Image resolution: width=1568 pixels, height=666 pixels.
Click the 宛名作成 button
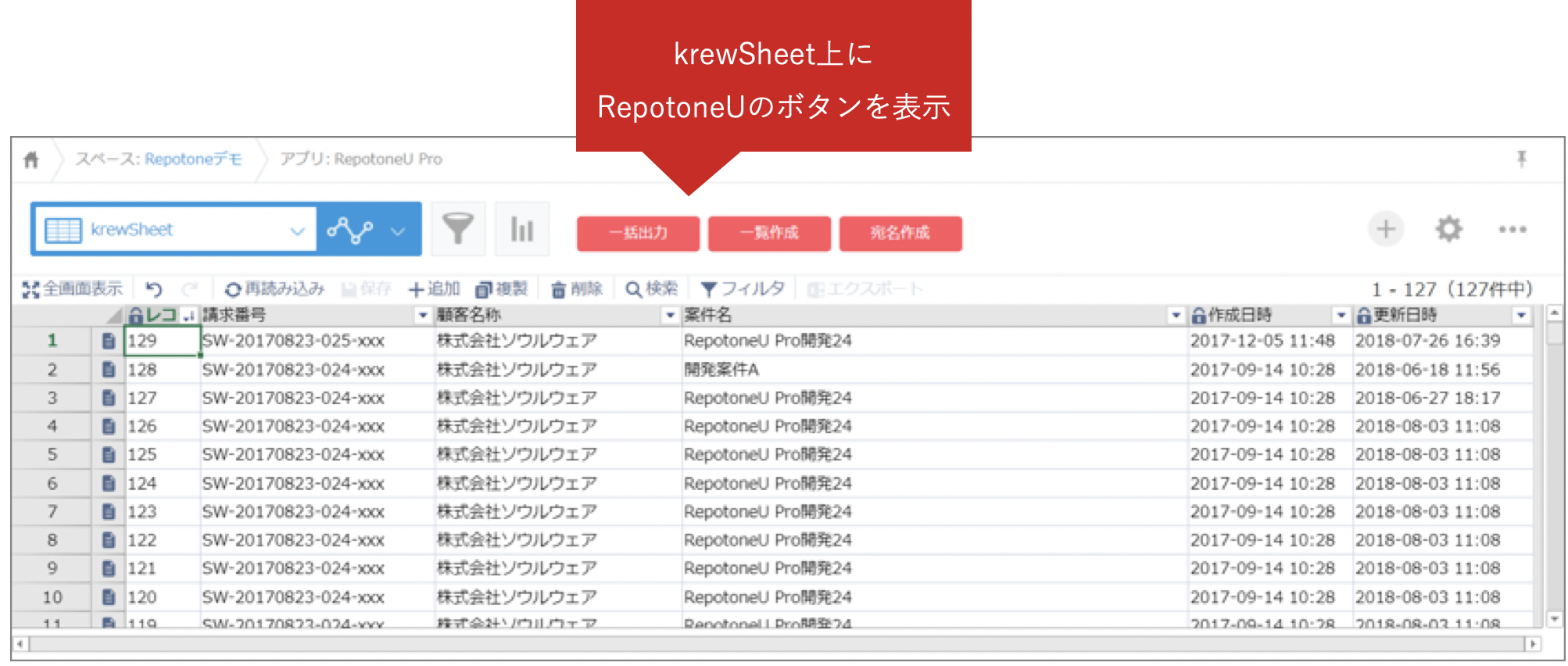900,233
